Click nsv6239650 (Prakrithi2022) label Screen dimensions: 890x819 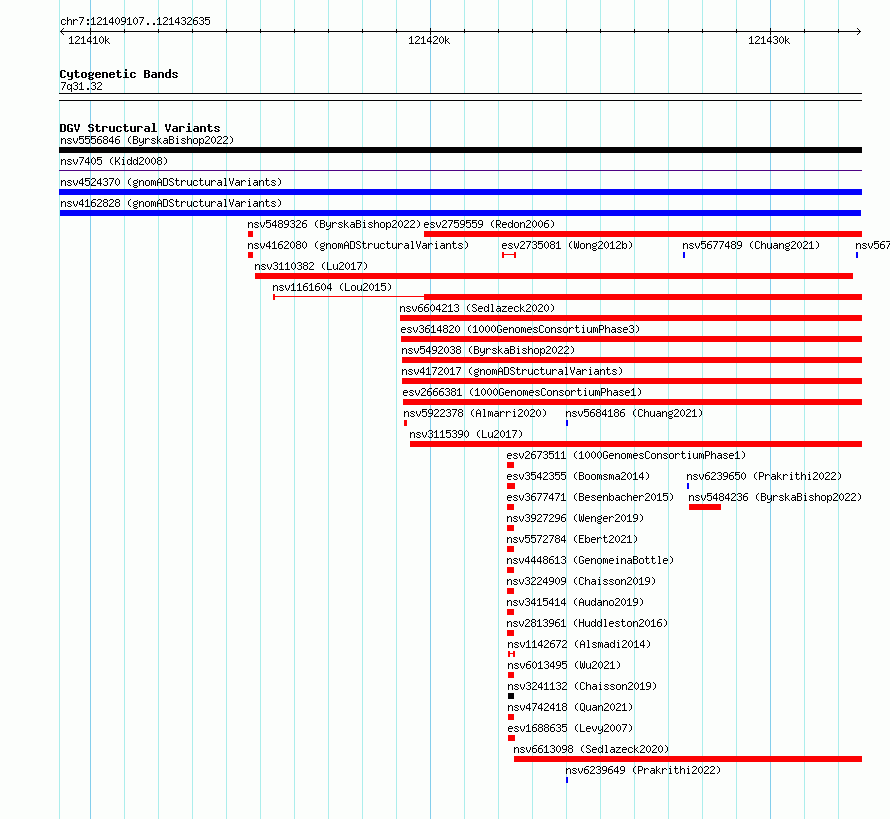click(x=764, y=476)
